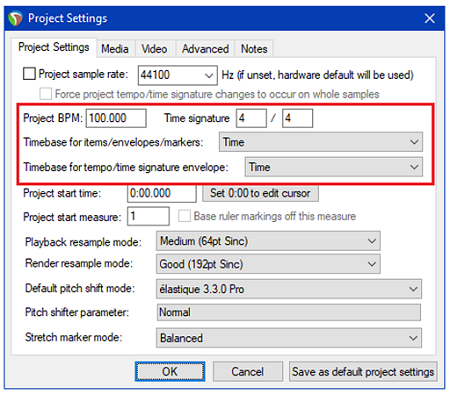Check Base ruler markings off this measure
Screen dimensions: 450x394
coord(184,216)
